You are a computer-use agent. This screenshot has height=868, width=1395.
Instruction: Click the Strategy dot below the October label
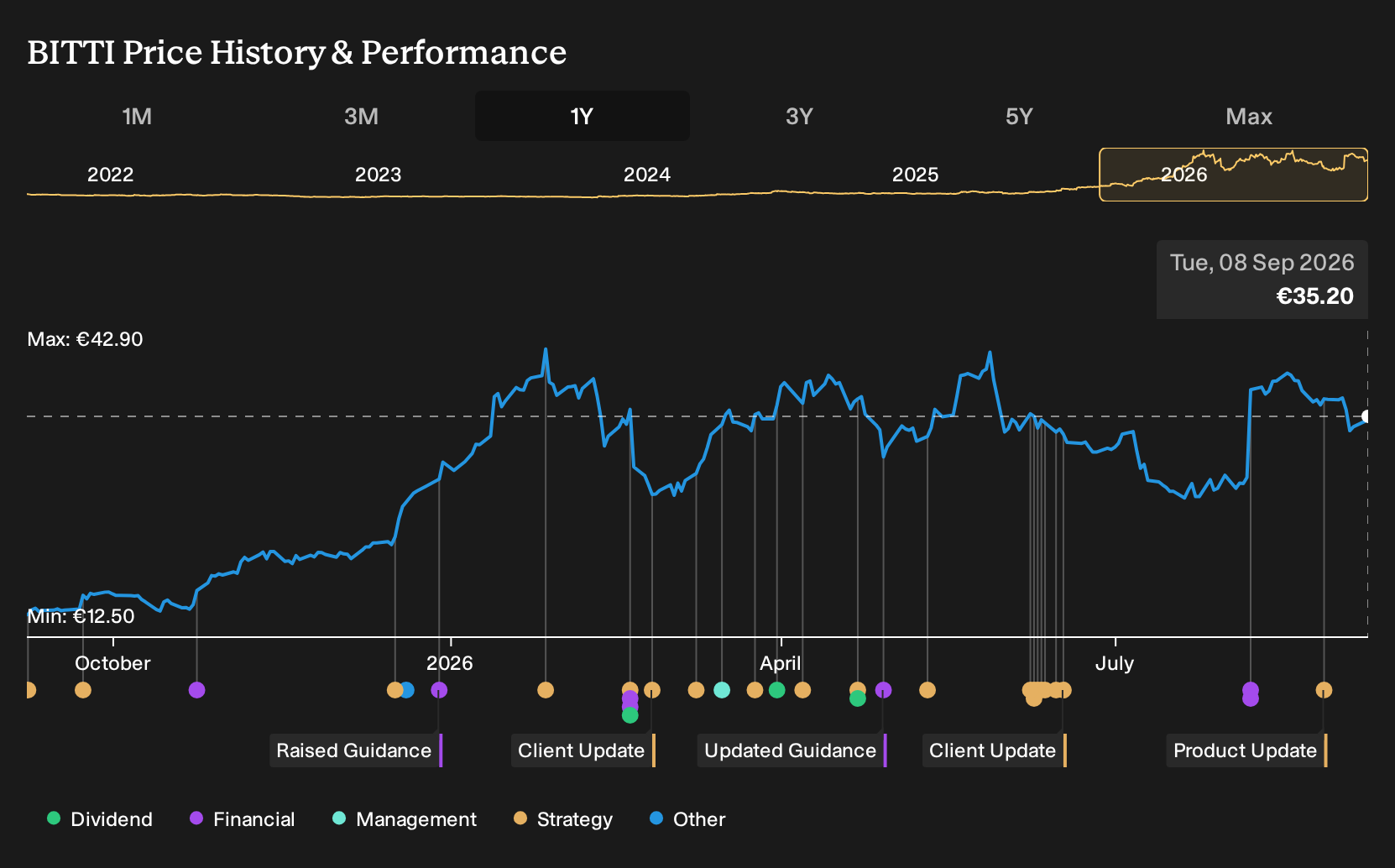click(x=82, y=690)
